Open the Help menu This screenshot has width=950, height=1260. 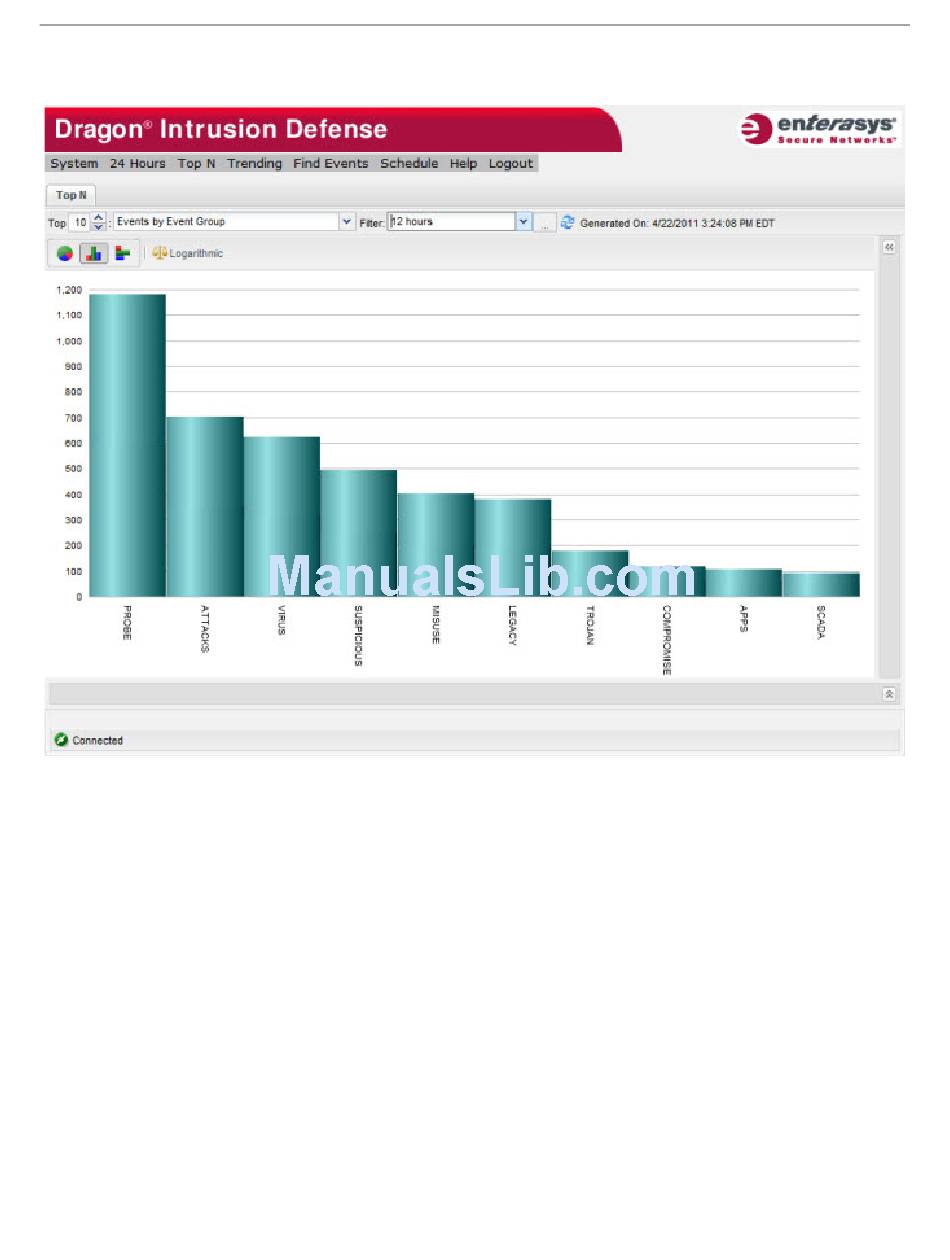[x=463, y=163]
